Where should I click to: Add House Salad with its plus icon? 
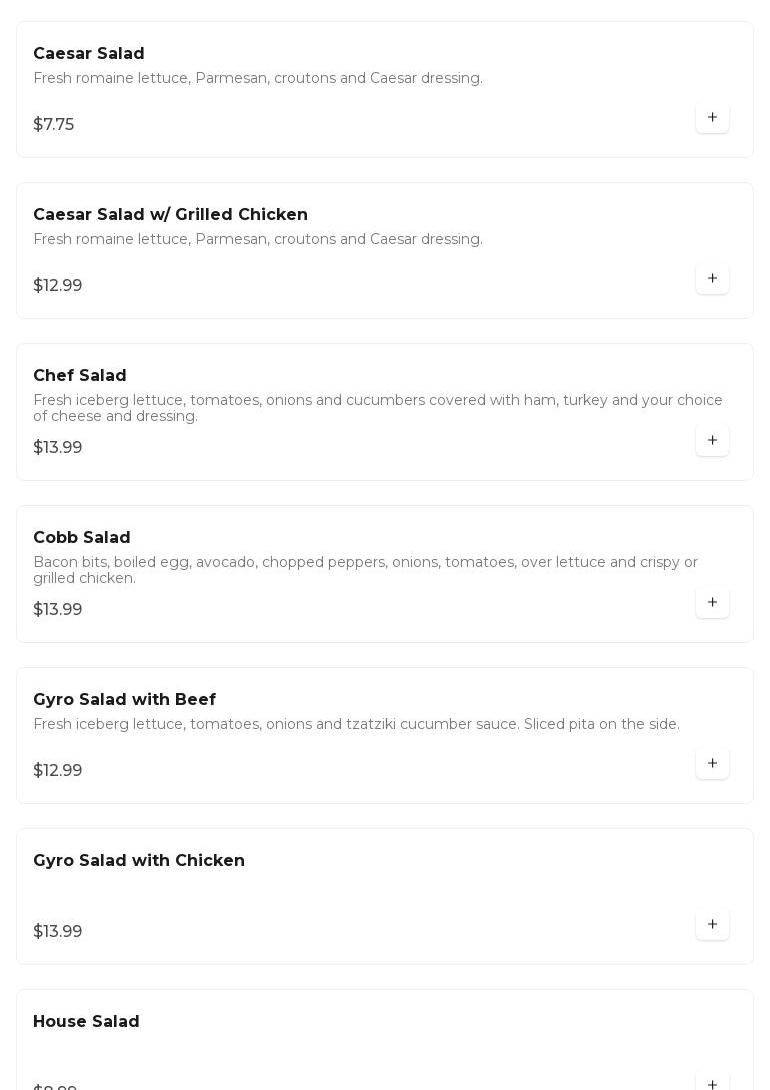712,1084
